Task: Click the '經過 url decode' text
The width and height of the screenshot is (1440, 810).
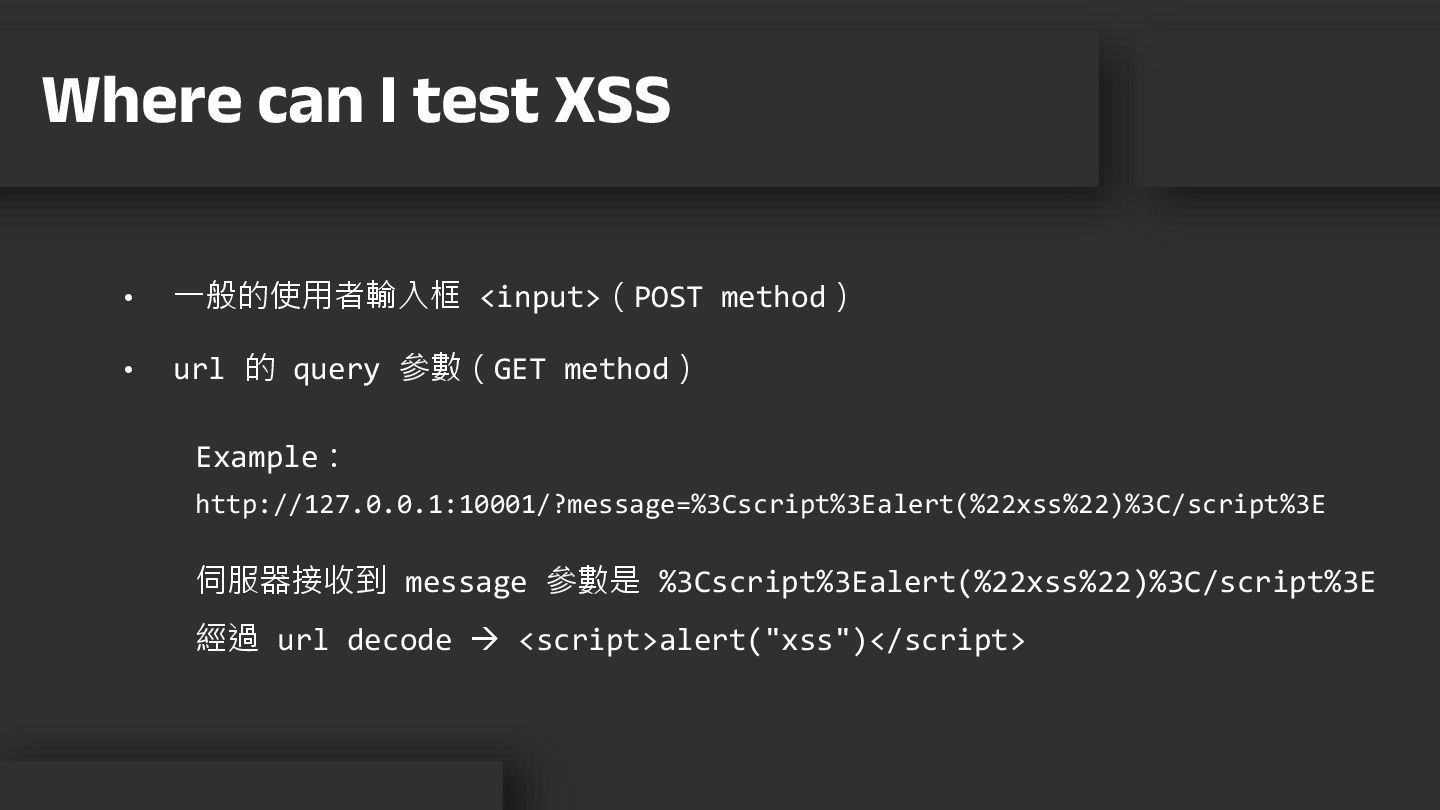Action: (x=324, y=639)
